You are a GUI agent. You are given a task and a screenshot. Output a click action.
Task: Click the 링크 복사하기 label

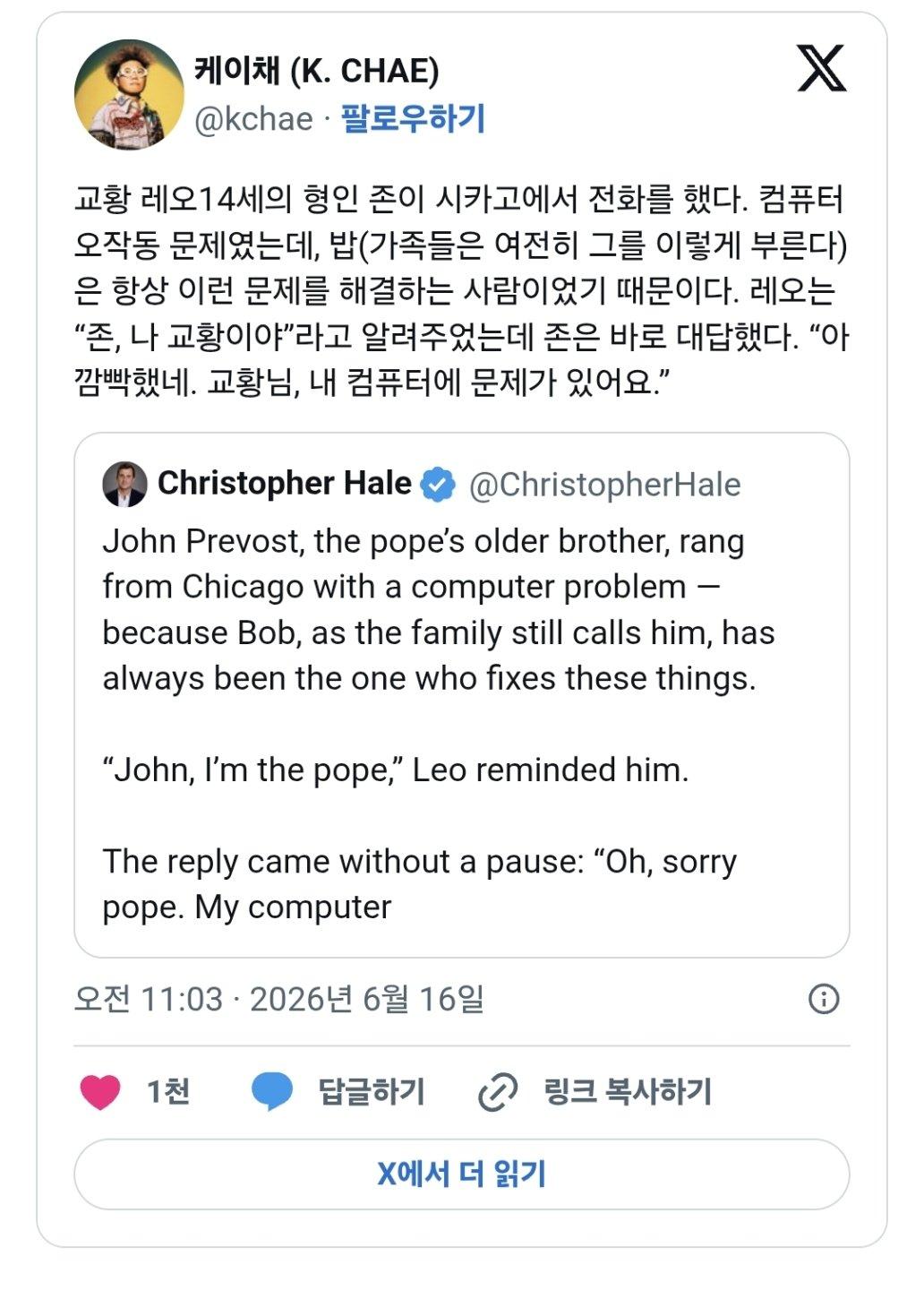click(x=628, y=1091)
